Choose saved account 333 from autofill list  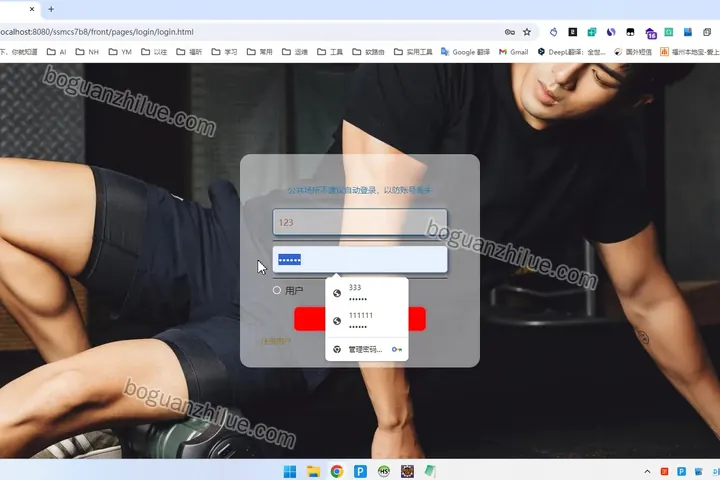point(366,293)
